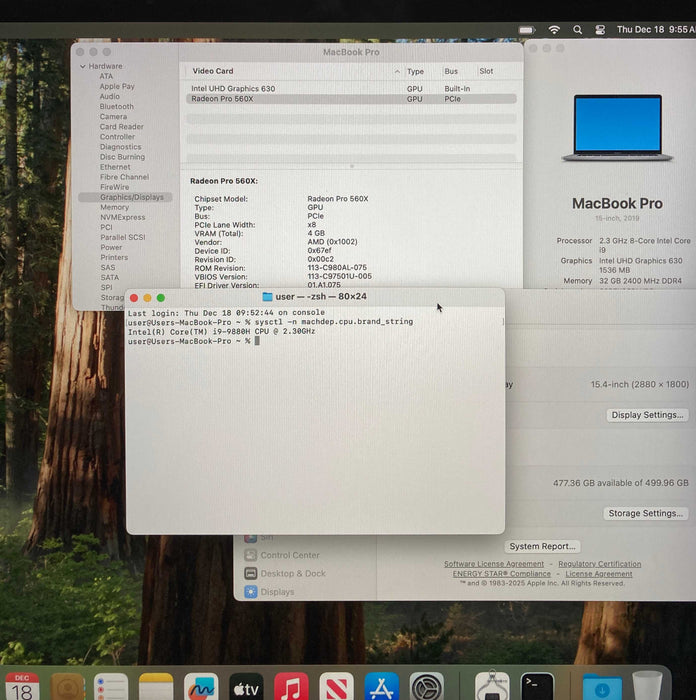The width and height of the screenshot is (696, 700).
Task: Open Calendar in the Dock
Action: (x=22, y=687)
